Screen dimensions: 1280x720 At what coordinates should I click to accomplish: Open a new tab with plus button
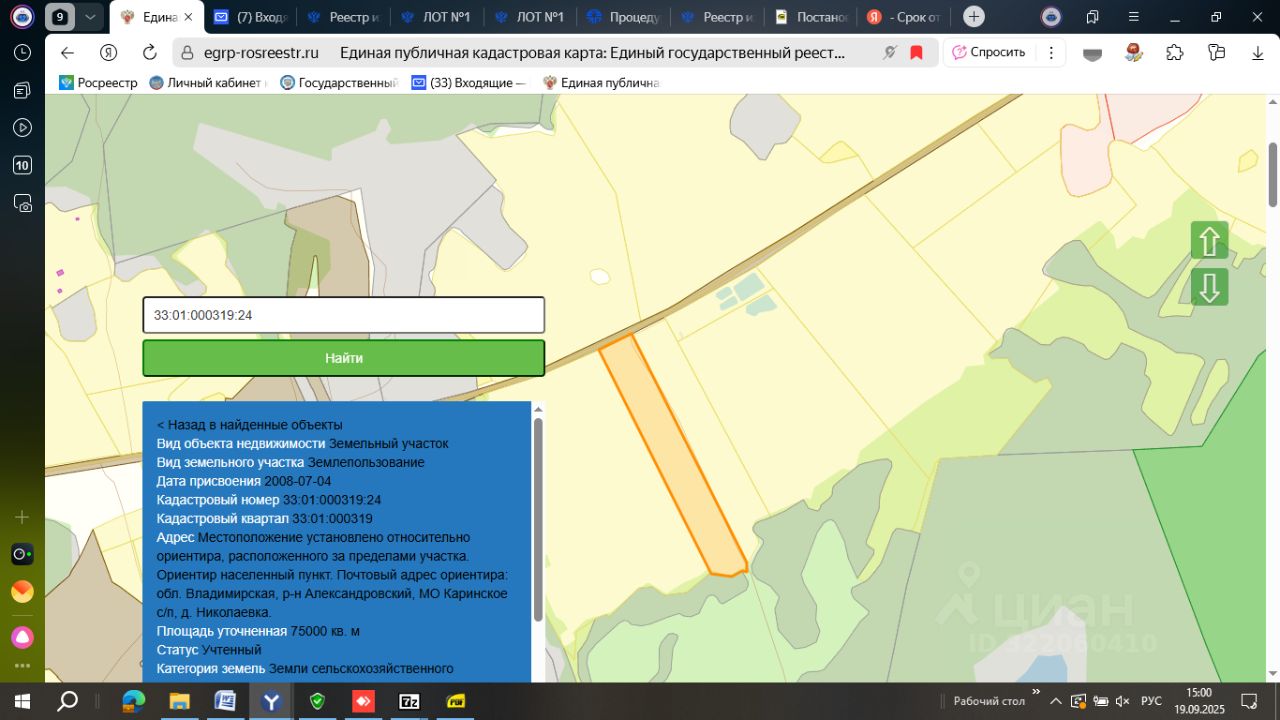(x=974, y=17)
